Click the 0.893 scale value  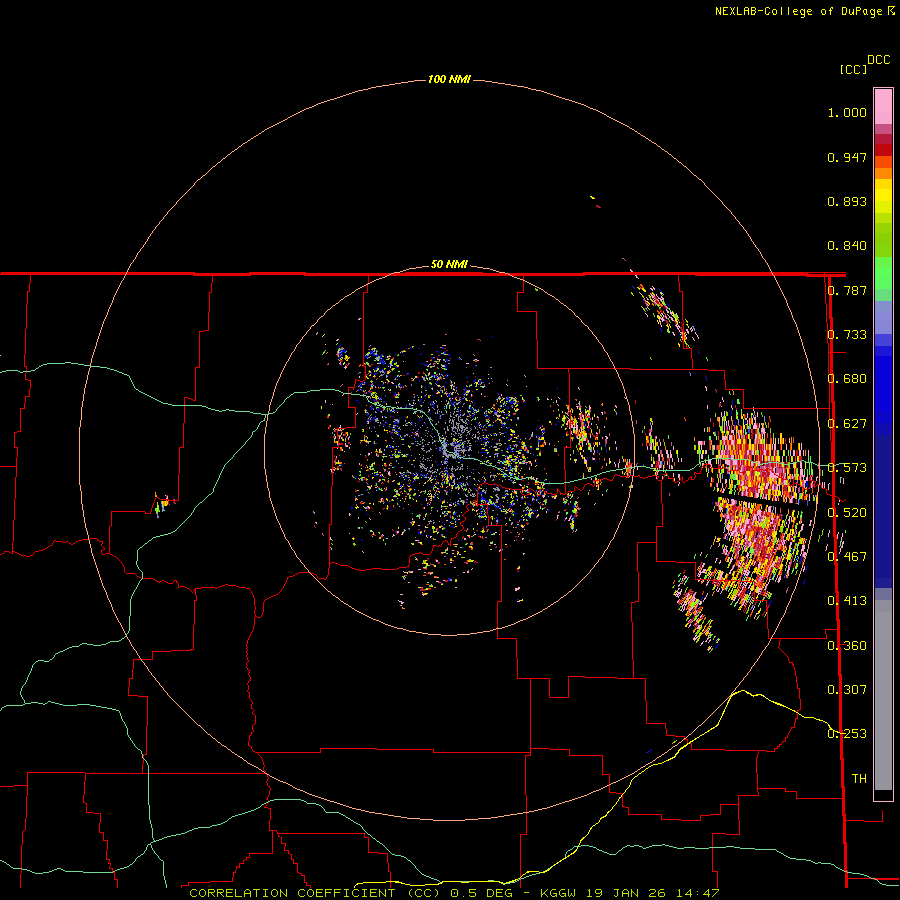(847, 201)
